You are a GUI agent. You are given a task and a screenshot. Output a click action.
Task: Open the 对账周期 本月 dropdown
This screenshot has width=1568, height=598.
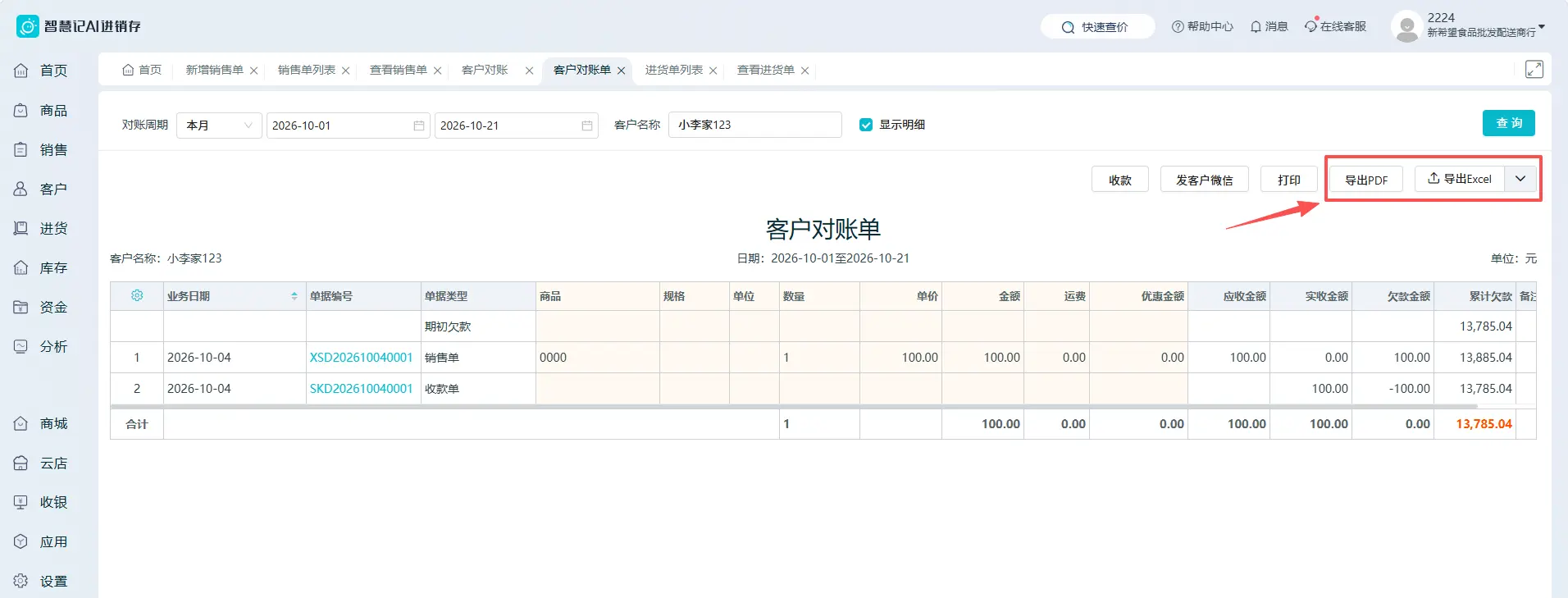[x=219, y=126]
